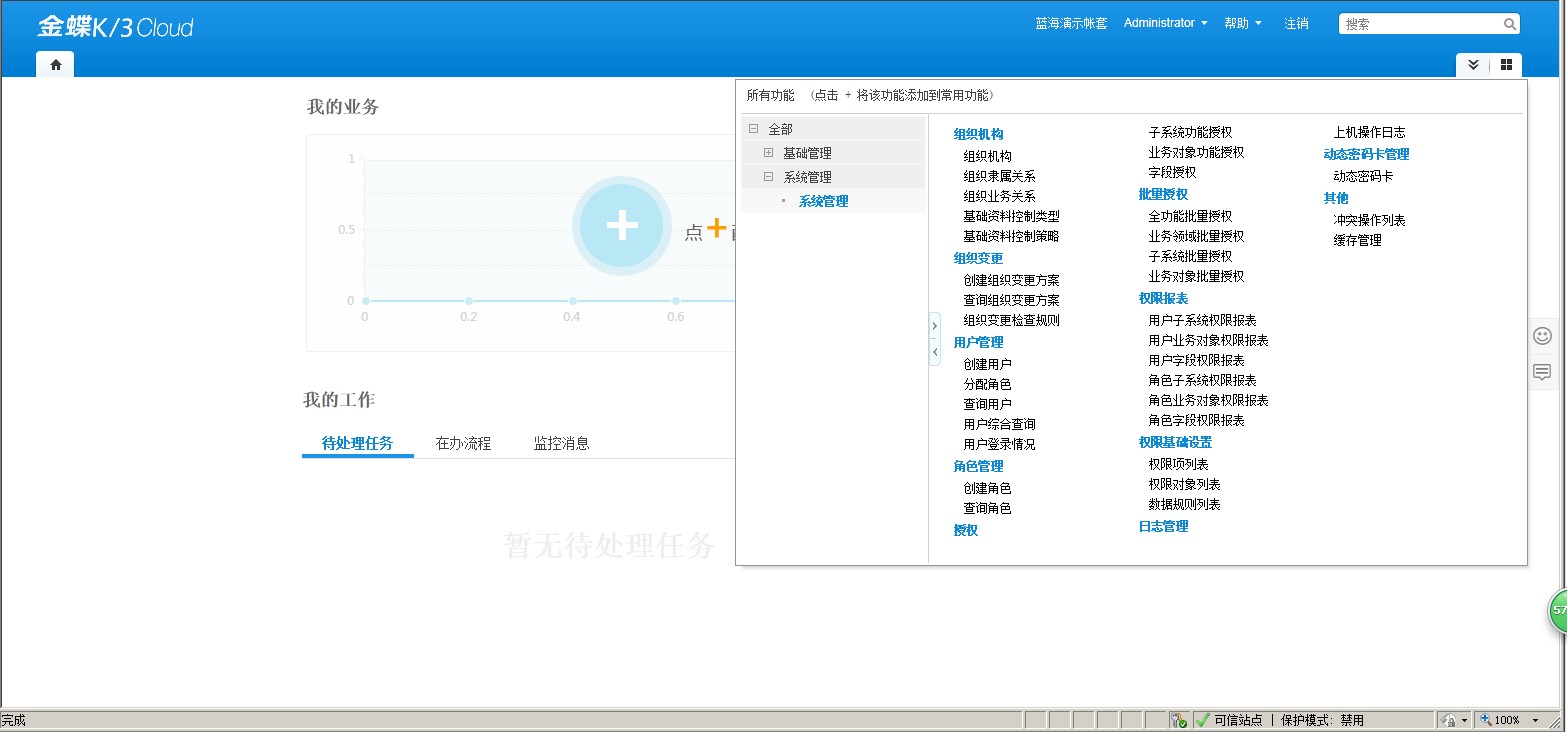The image size is (1567, 732).
Task: Open 缓存管理
Action: tap(1357, 240)
